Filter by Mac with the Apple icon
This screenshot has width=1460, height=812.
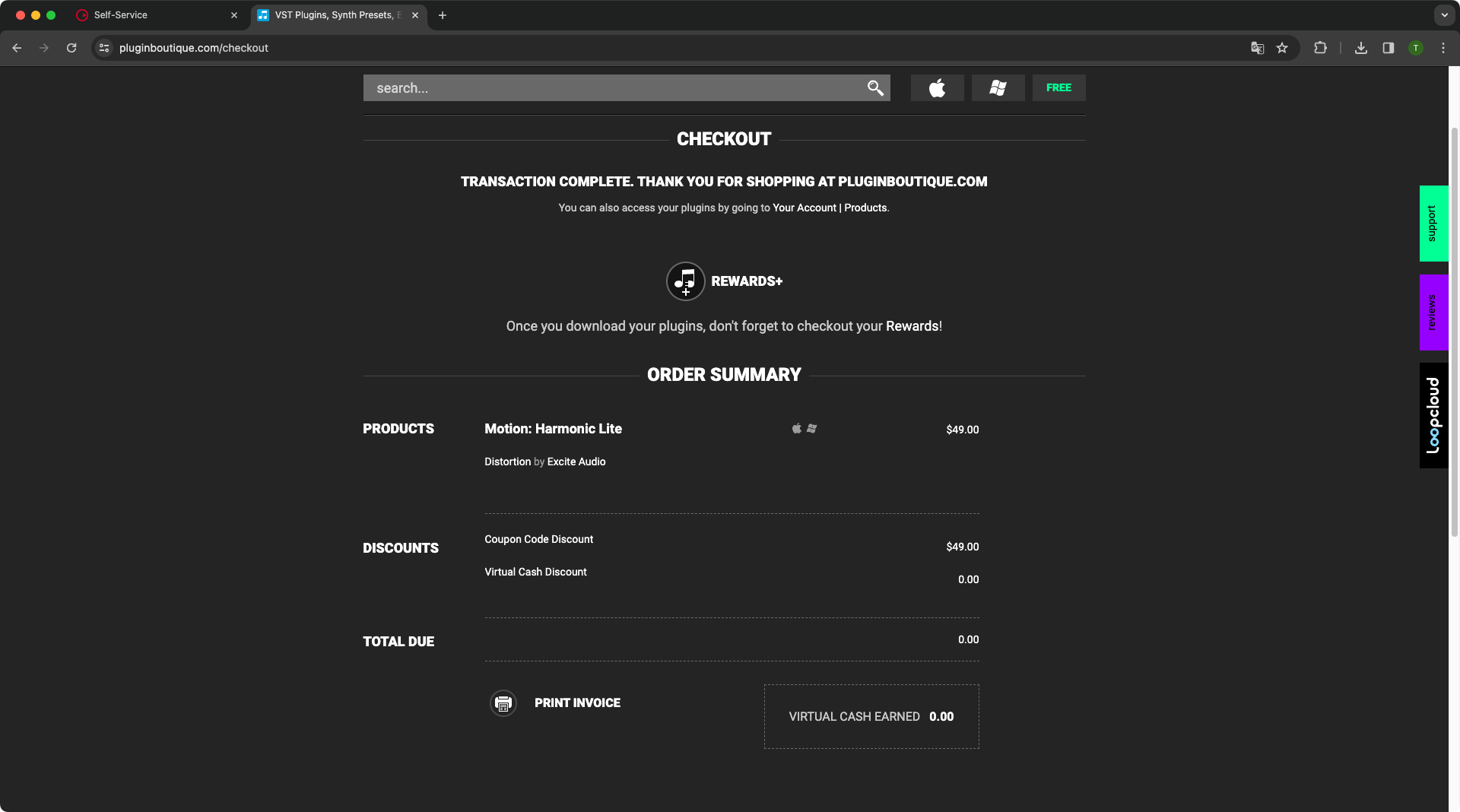pyautogui.click(x=937, y=88)
